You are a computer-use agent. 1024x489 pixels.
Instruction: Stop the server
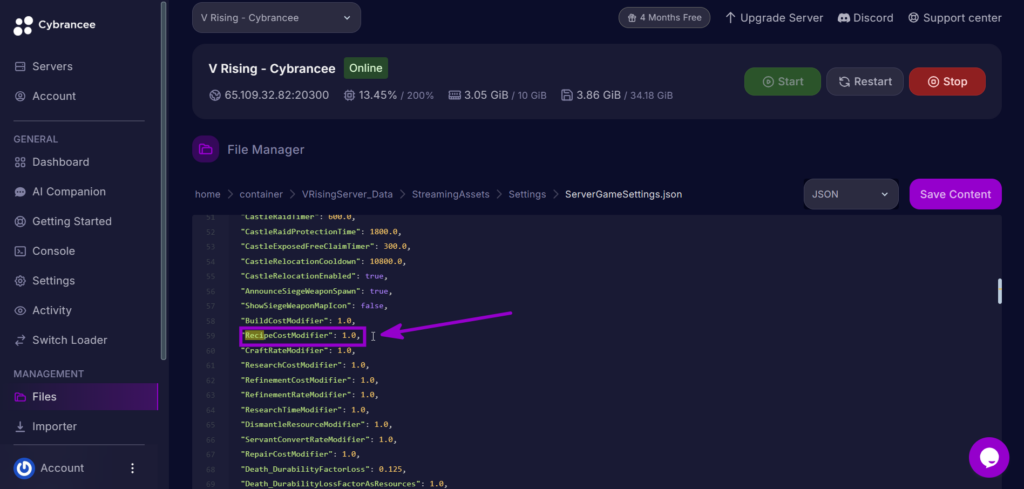pyautogui.click(x=947, y=82)
